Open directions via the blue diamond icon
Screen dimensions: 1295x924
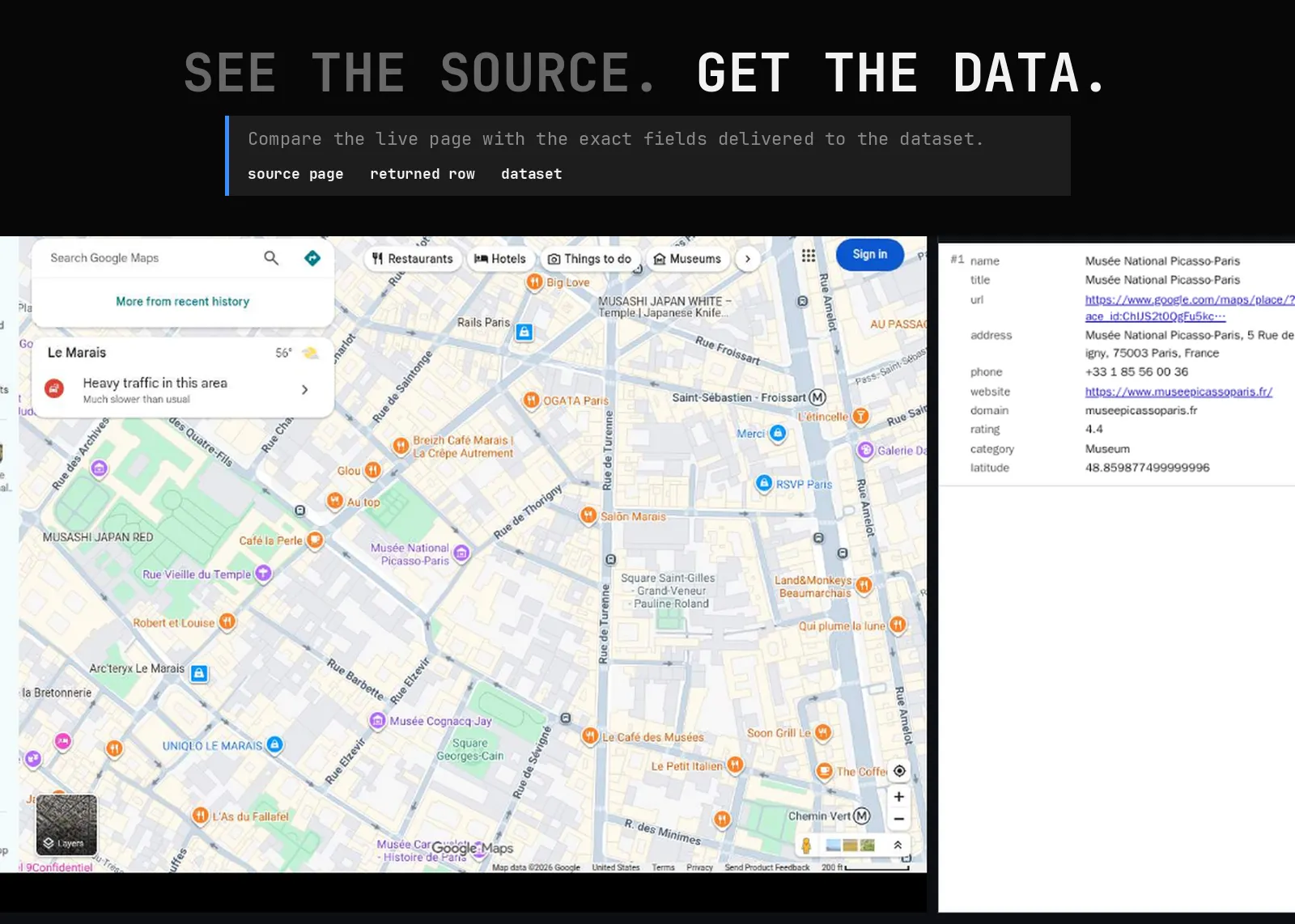pyautogui.click(x=312, y=257)
